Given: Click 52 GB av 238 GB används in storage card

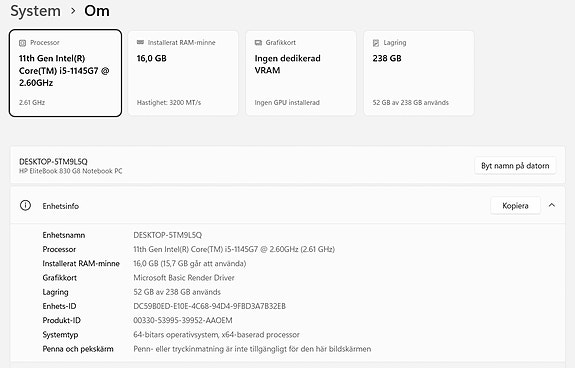Looking at the screenshot, I should [411, 103].
